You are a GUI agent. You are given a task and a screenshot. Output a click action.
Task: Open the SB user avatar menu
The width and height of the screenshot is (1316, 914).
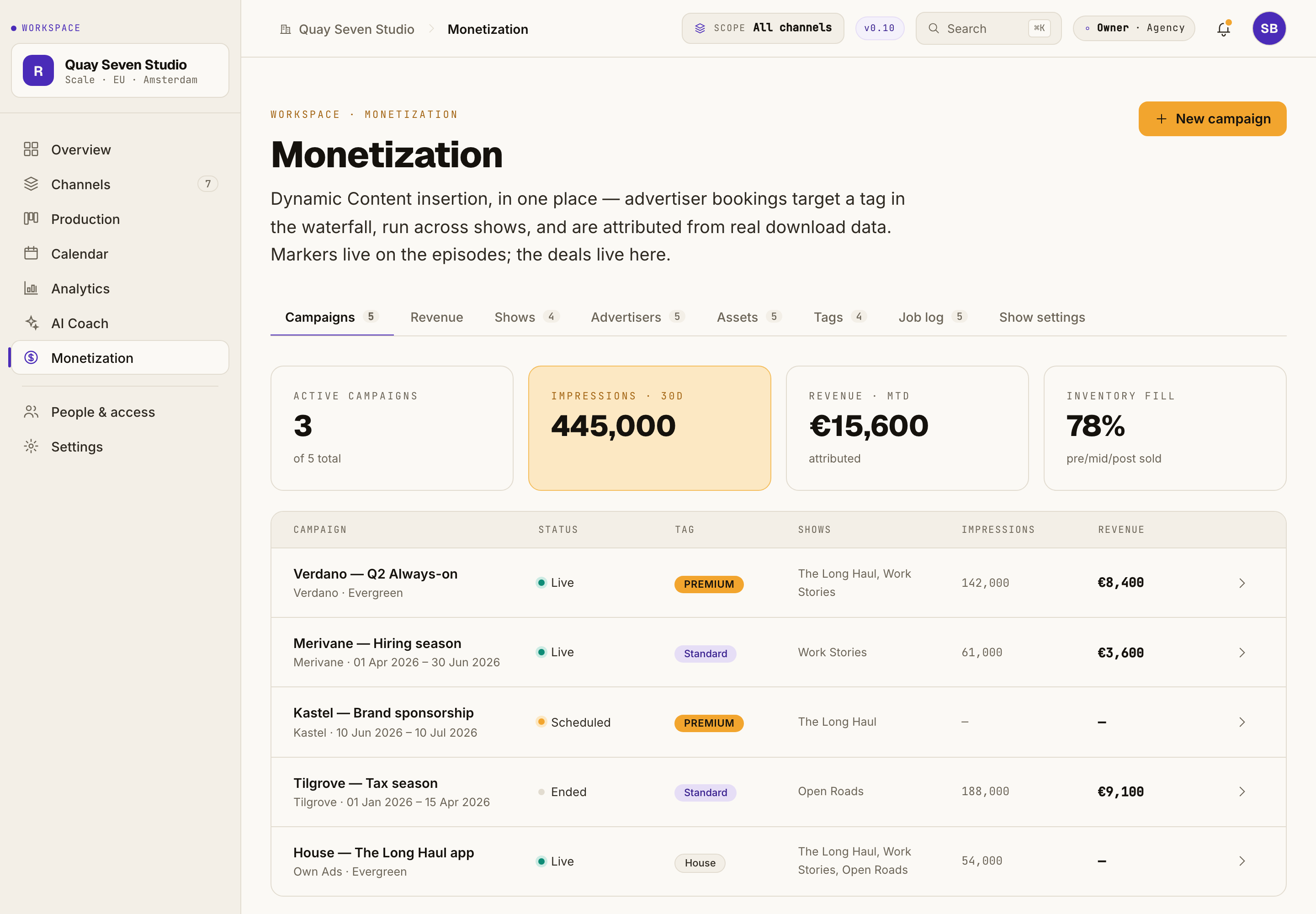(1269, 29)
